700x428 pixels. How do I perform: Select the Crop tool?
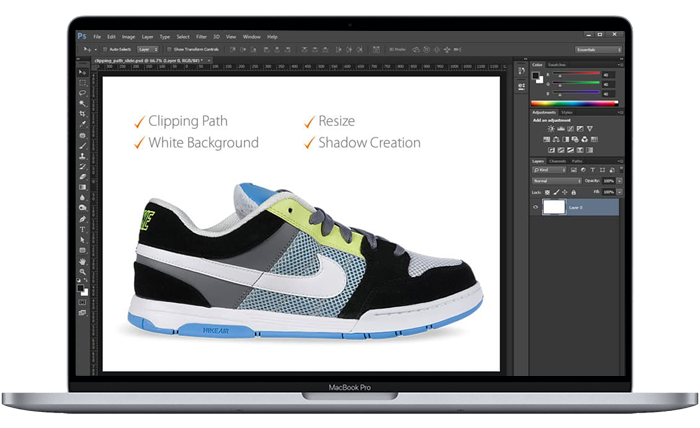click(83, 114)
